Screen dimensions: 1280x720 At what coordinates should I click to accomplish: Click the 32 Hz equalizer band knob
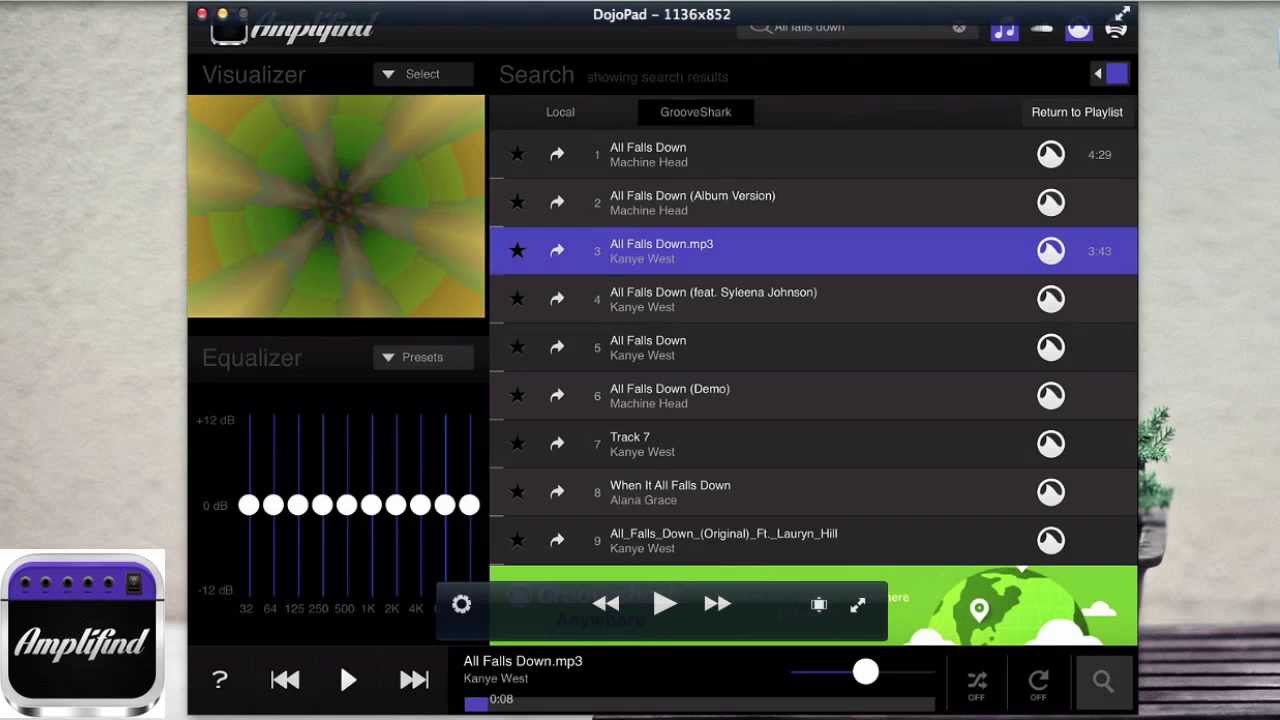[x=249, y=505]
